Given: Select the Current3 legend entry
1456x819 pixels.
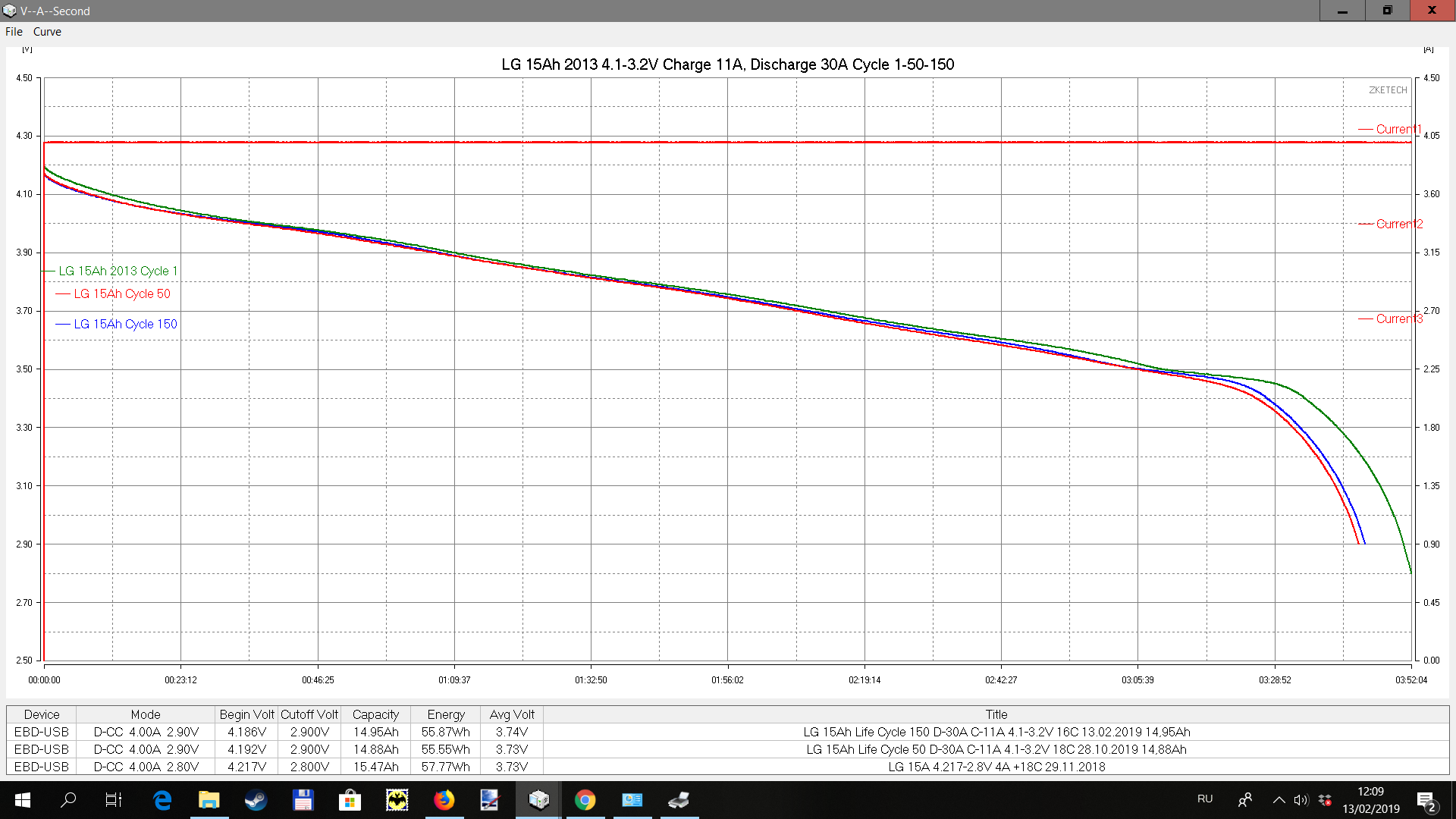Looking at the screenshot, I should 1398,318.
